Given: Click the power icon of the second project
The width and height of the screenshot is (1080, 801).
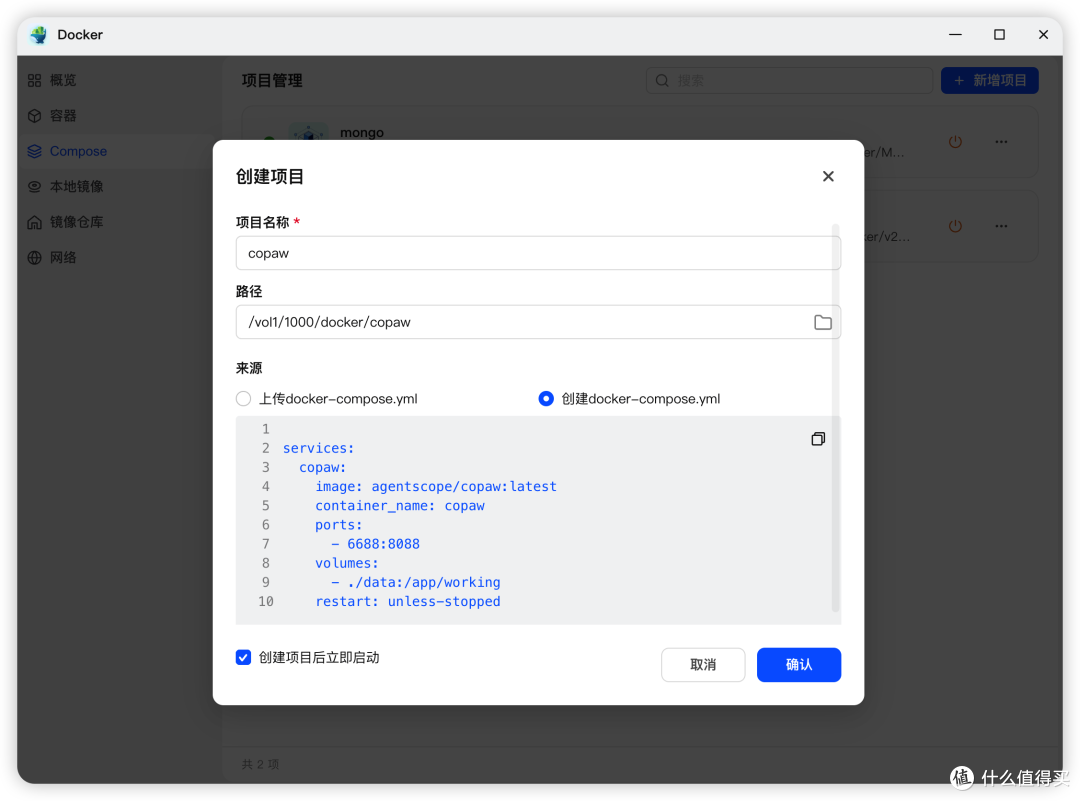Looking at the screenshot, I should coord(955,226).
